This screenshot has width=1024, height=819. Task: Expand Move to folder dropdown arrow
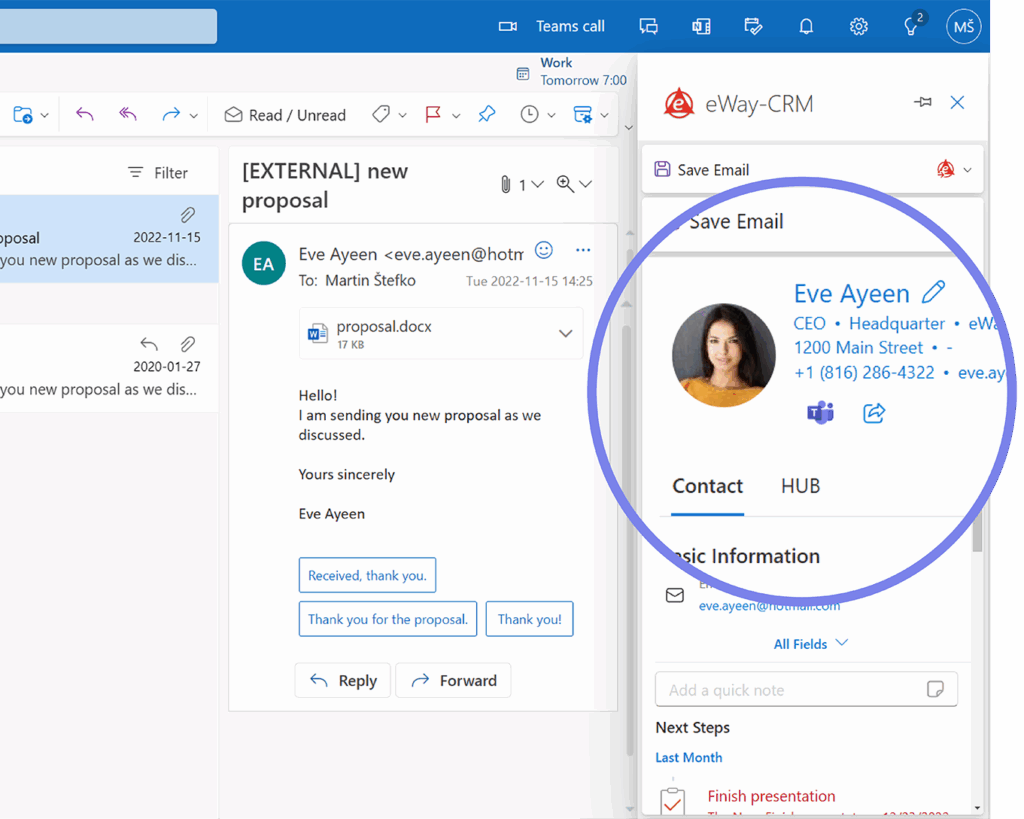pos(44,116)
